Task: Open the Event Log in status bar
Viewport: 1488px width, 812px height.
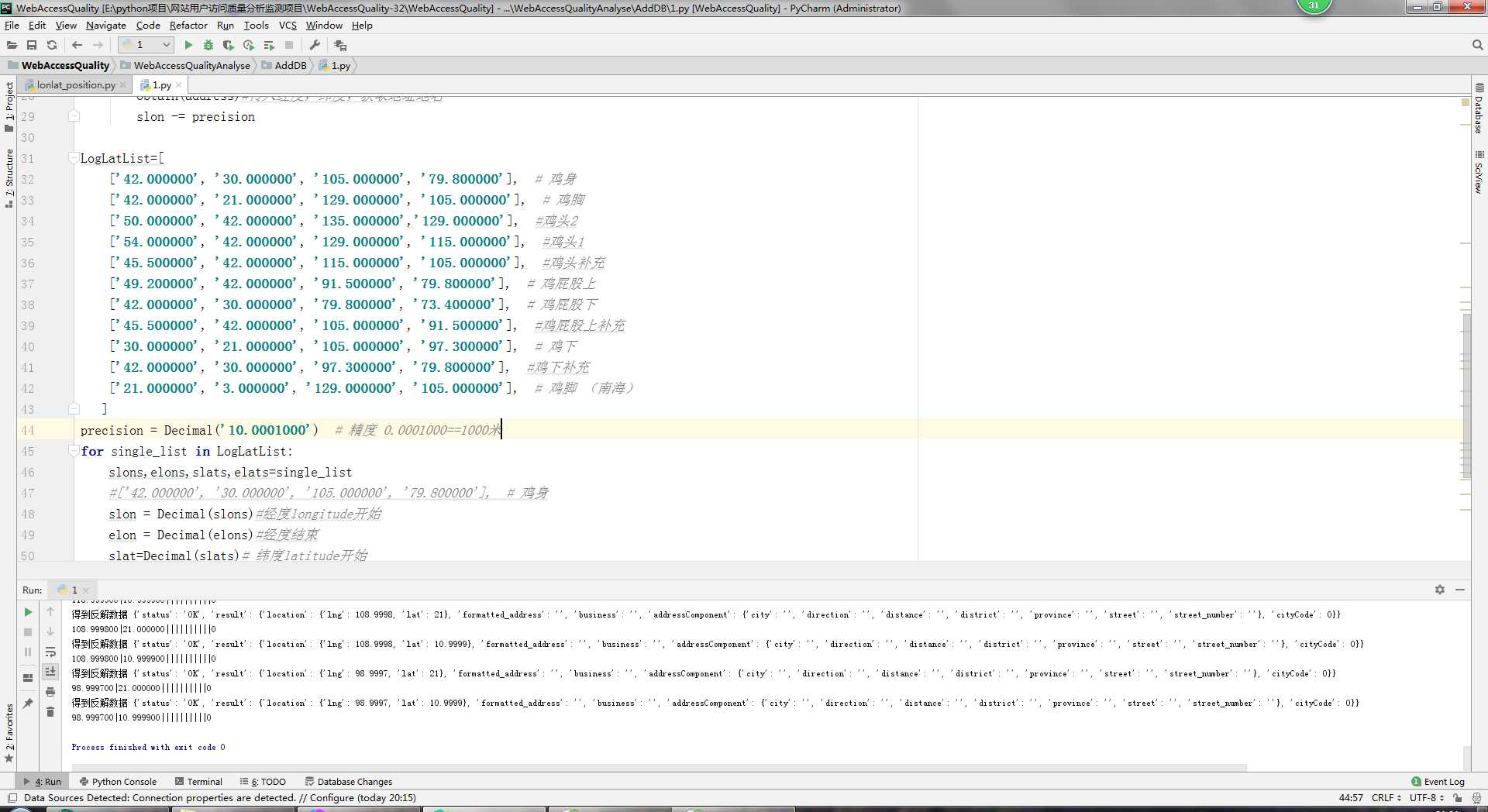Action: 1438,782
